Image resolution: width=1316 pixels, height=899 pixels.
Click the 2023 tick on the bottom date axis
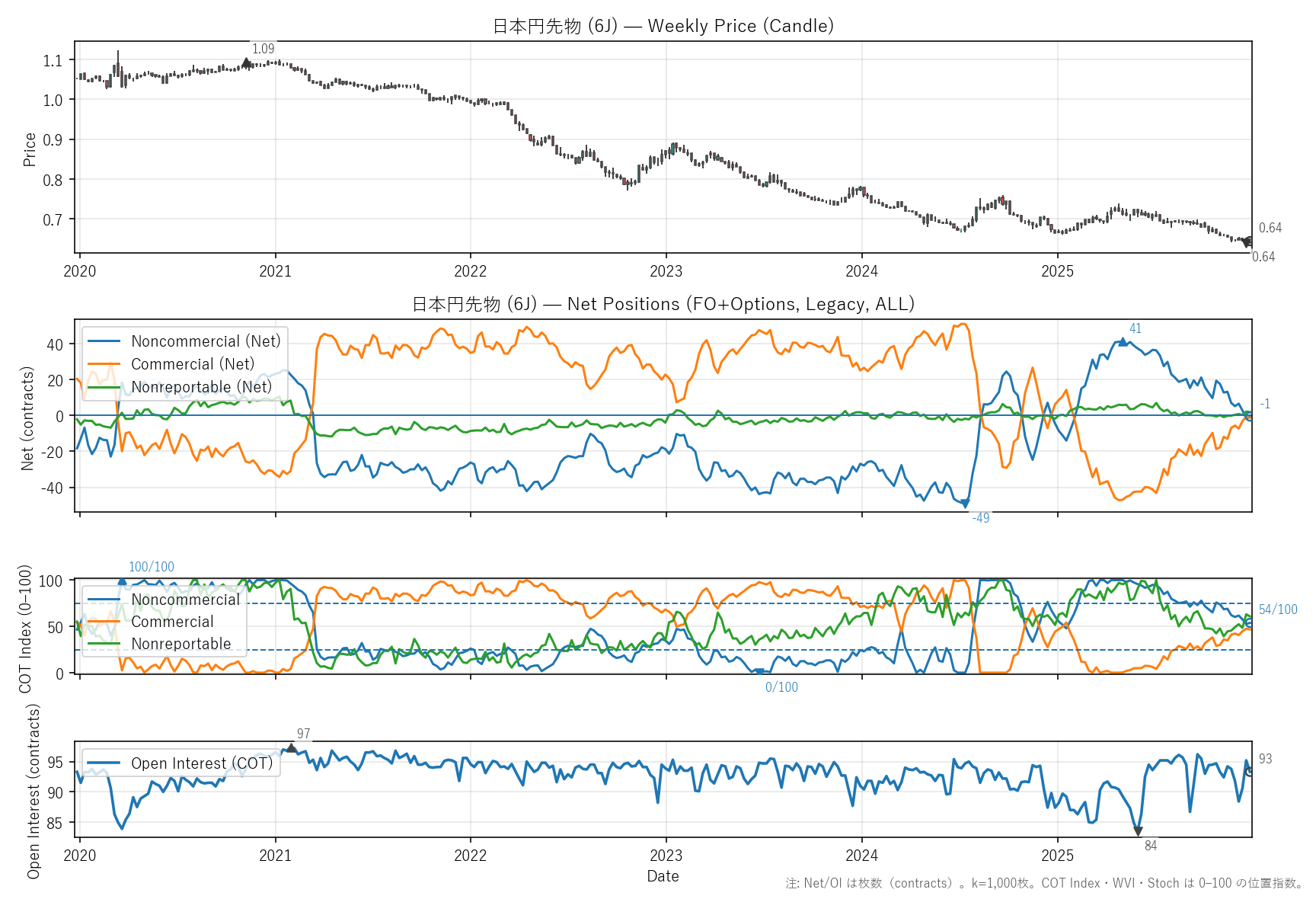tap(666, 855)
